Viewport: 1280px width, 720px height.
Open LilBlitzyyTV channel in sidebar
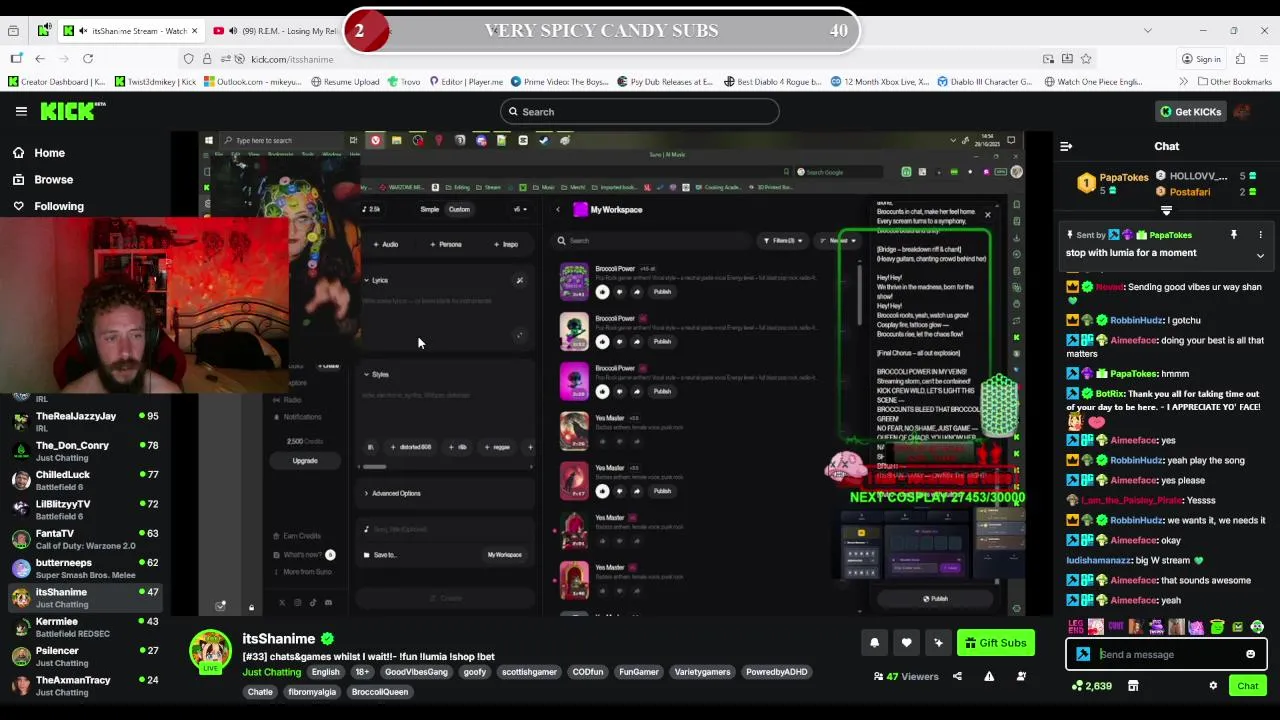coord(84,509)
